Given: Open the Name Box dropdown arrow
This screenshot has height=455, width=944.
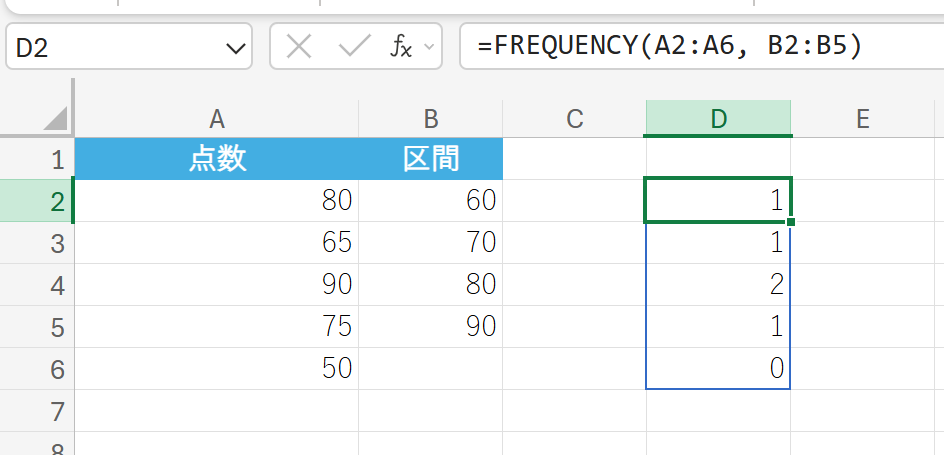Looking at the screenshot, I should pos(237,48).
